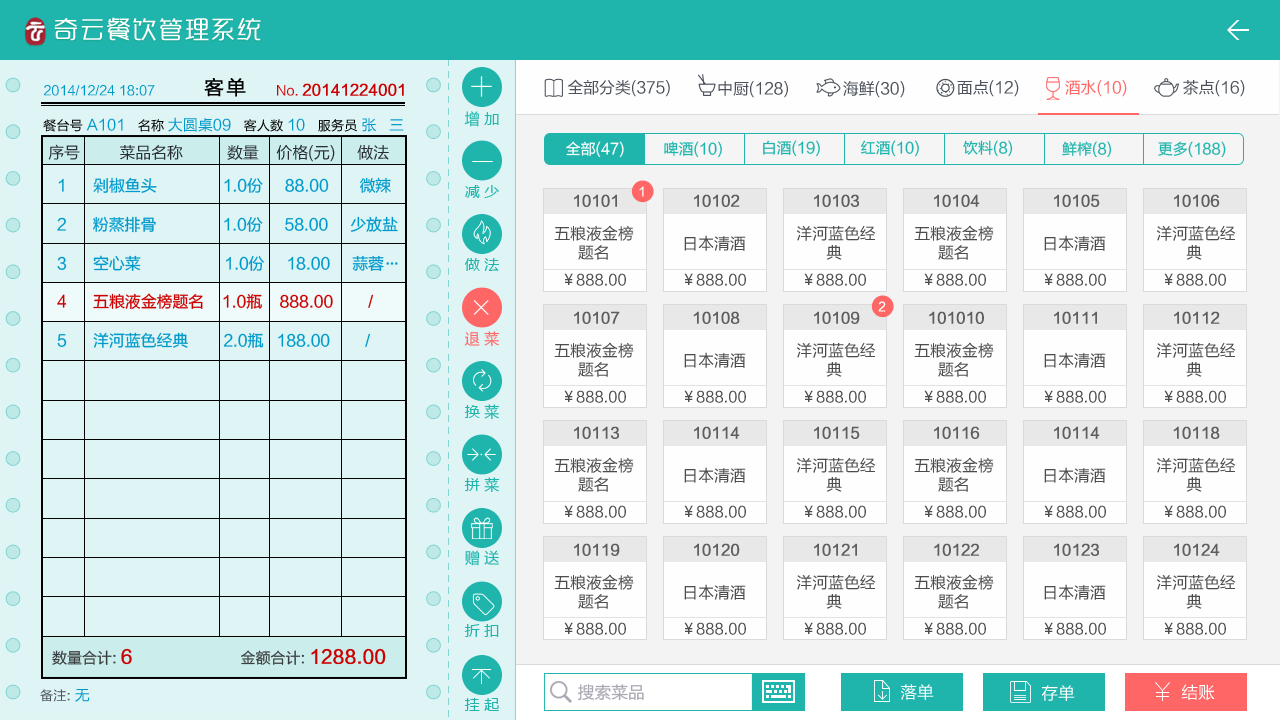Switch to 中厨(128) tab
1280x720 pixels.
tap(743, 88)
